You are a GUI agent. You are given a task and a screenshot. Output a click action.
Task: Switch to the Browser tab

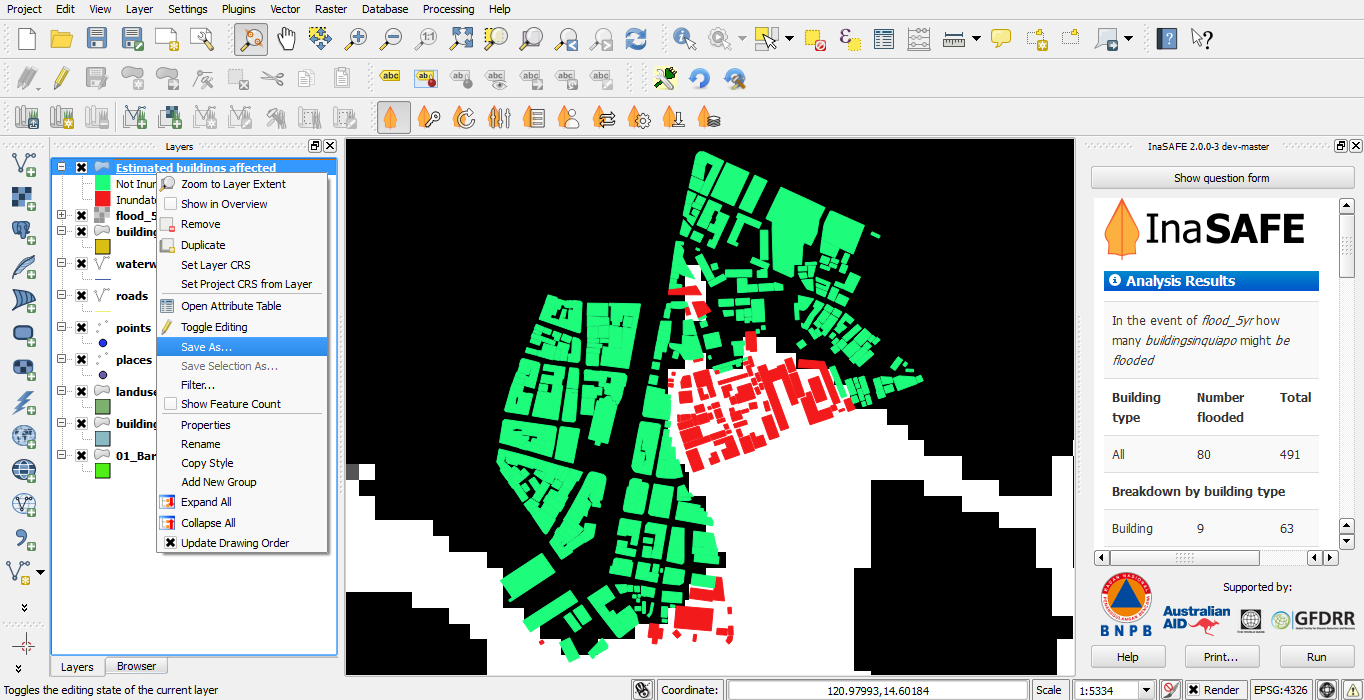(x=136, y=666)
